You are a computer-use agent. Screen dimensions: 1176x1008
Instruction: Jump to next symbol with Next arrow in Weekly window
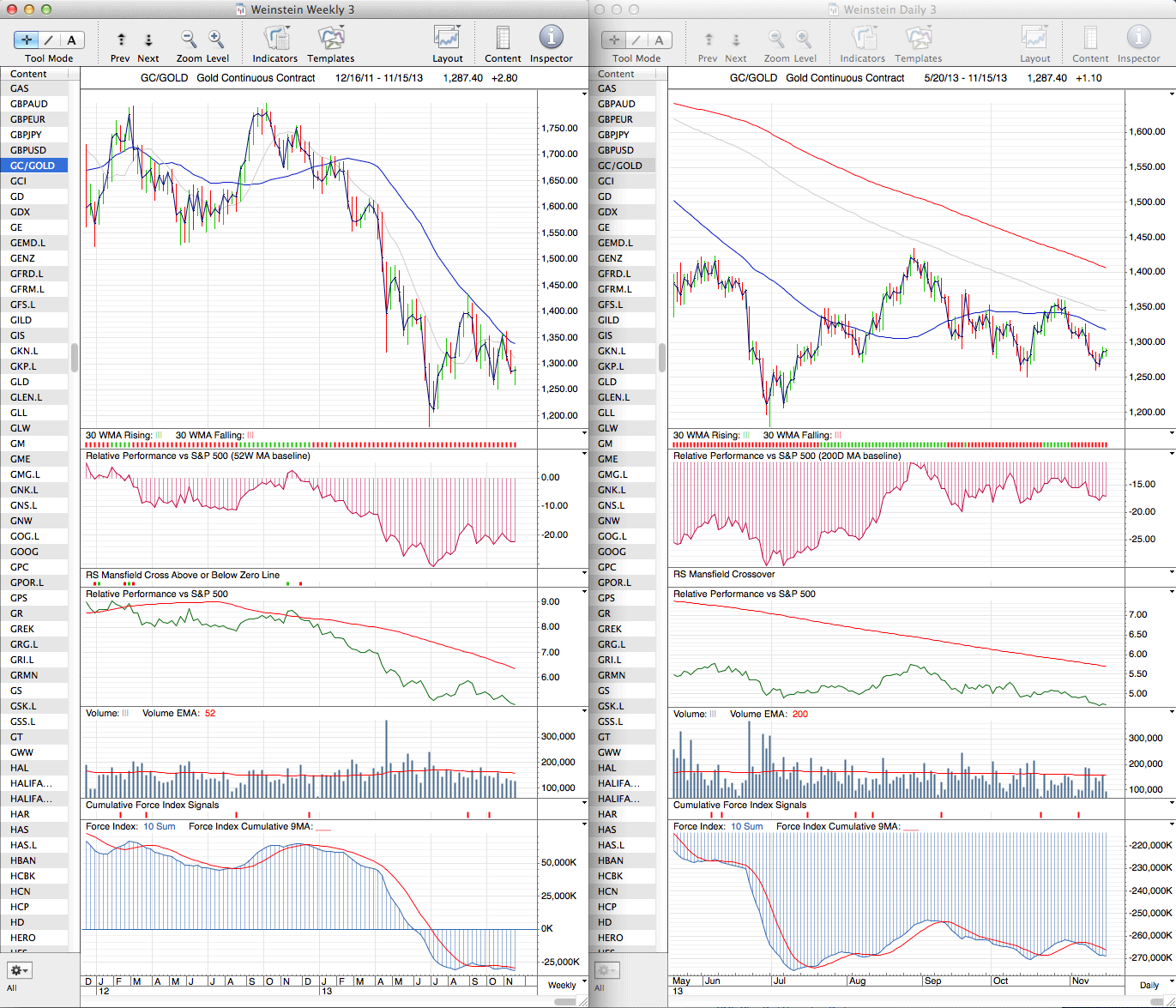point(148,39)
